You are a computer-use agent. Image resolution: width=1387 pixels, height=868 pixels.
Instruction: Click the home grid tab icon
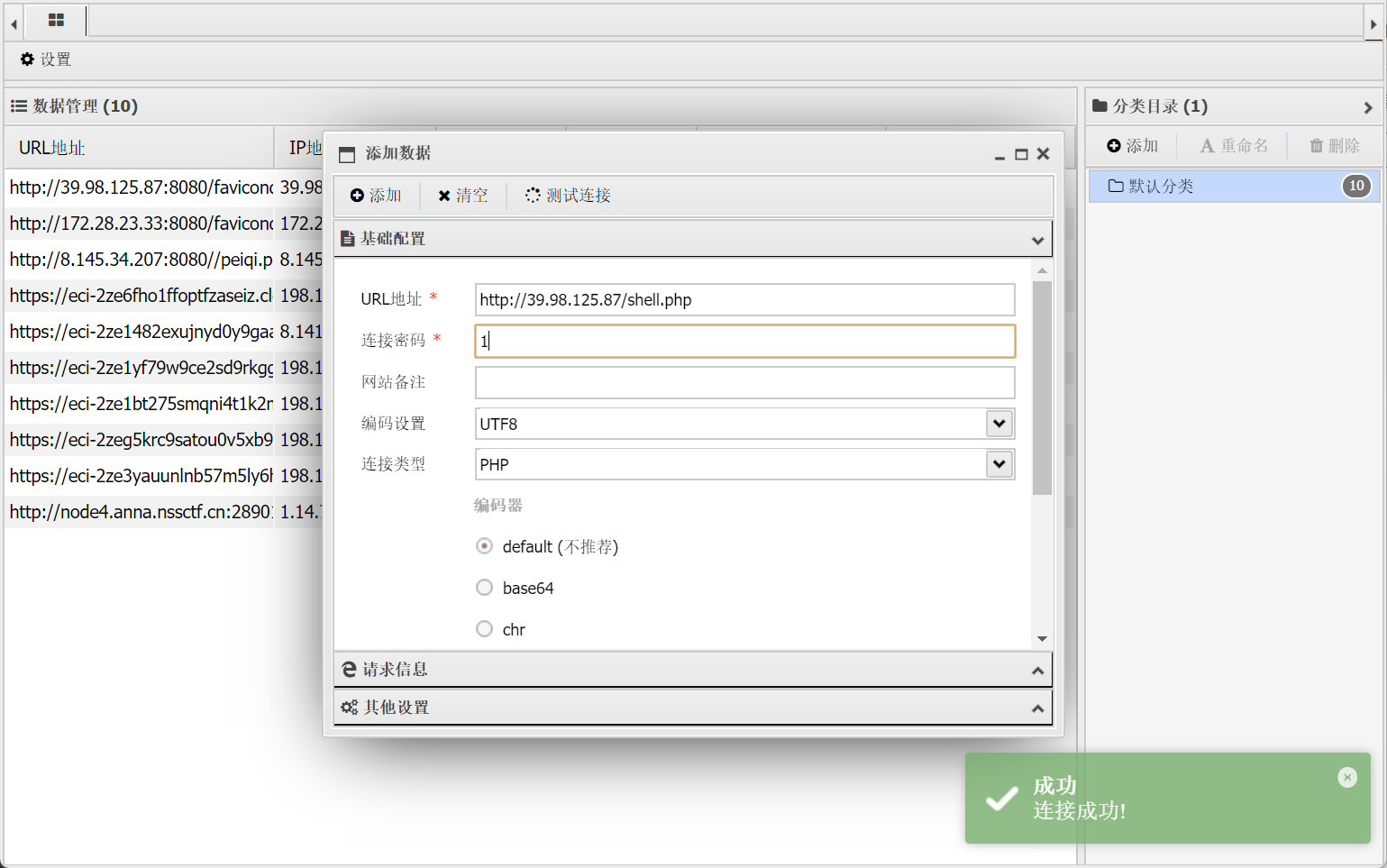tap(56, 20)
